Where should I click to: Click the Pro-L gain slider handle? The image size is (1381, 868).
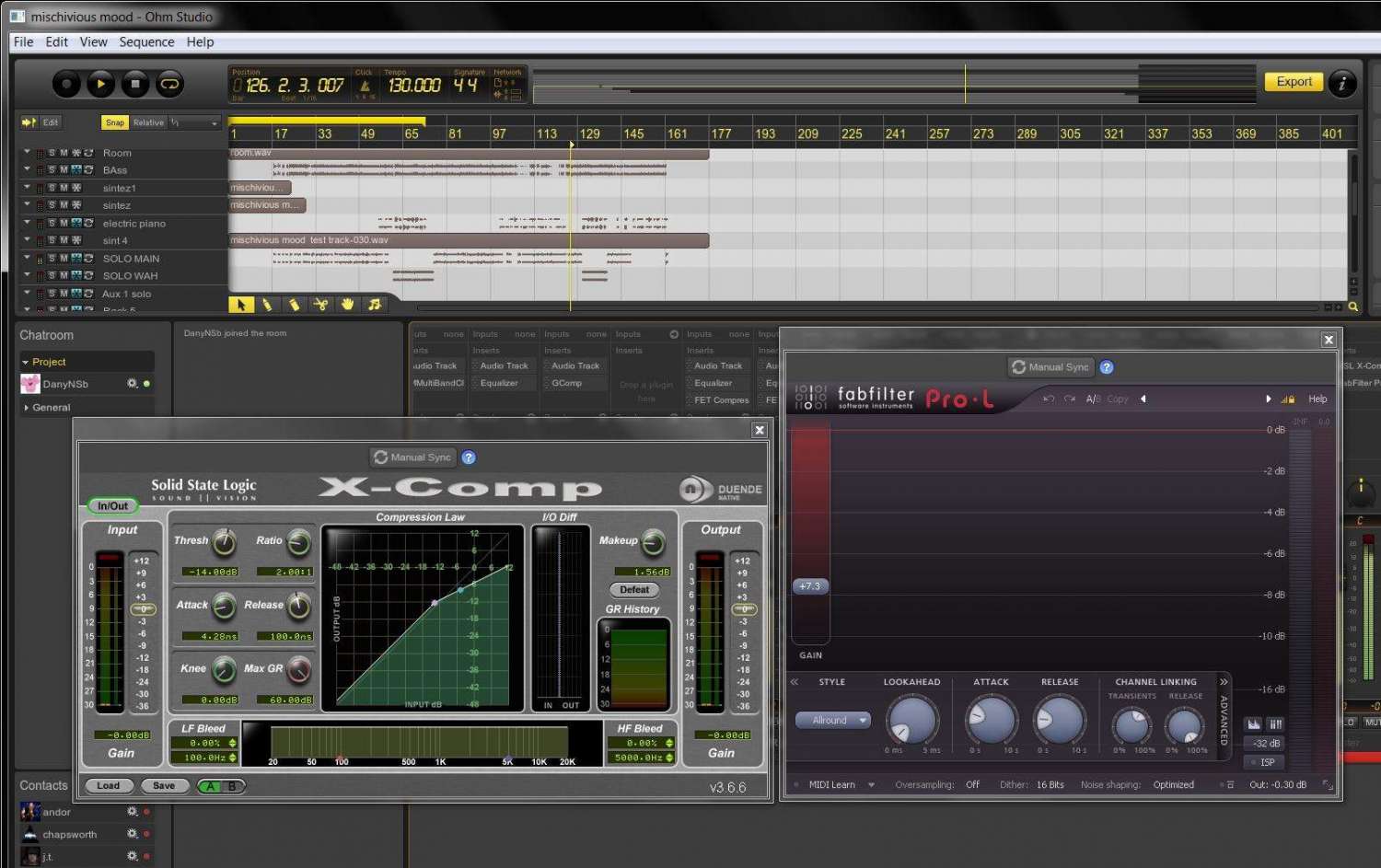pos(810,586)
